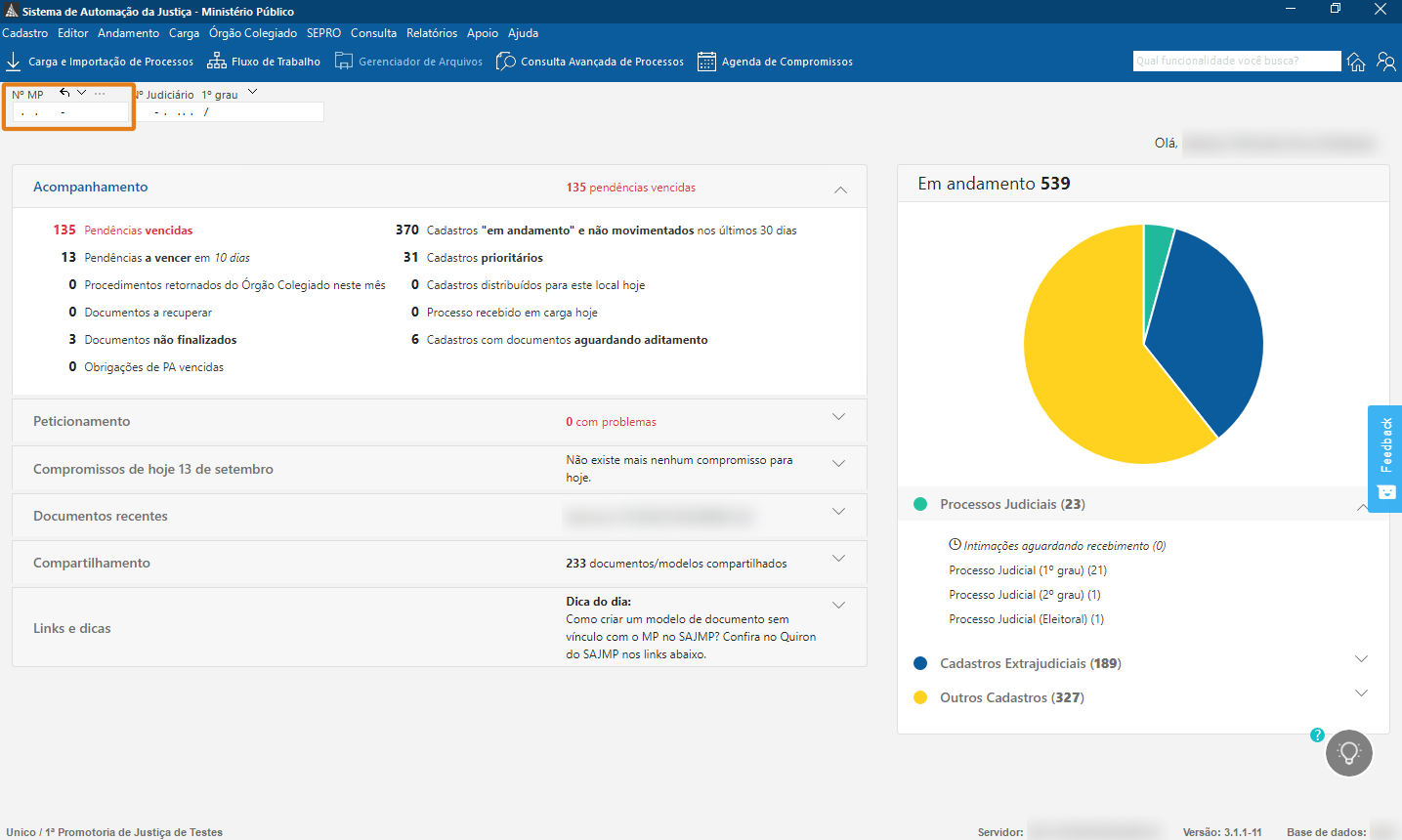Screen dimensions: 1402x840
Task: Click the Carga e Importação de Processos icon
Action: pos(14,62)
